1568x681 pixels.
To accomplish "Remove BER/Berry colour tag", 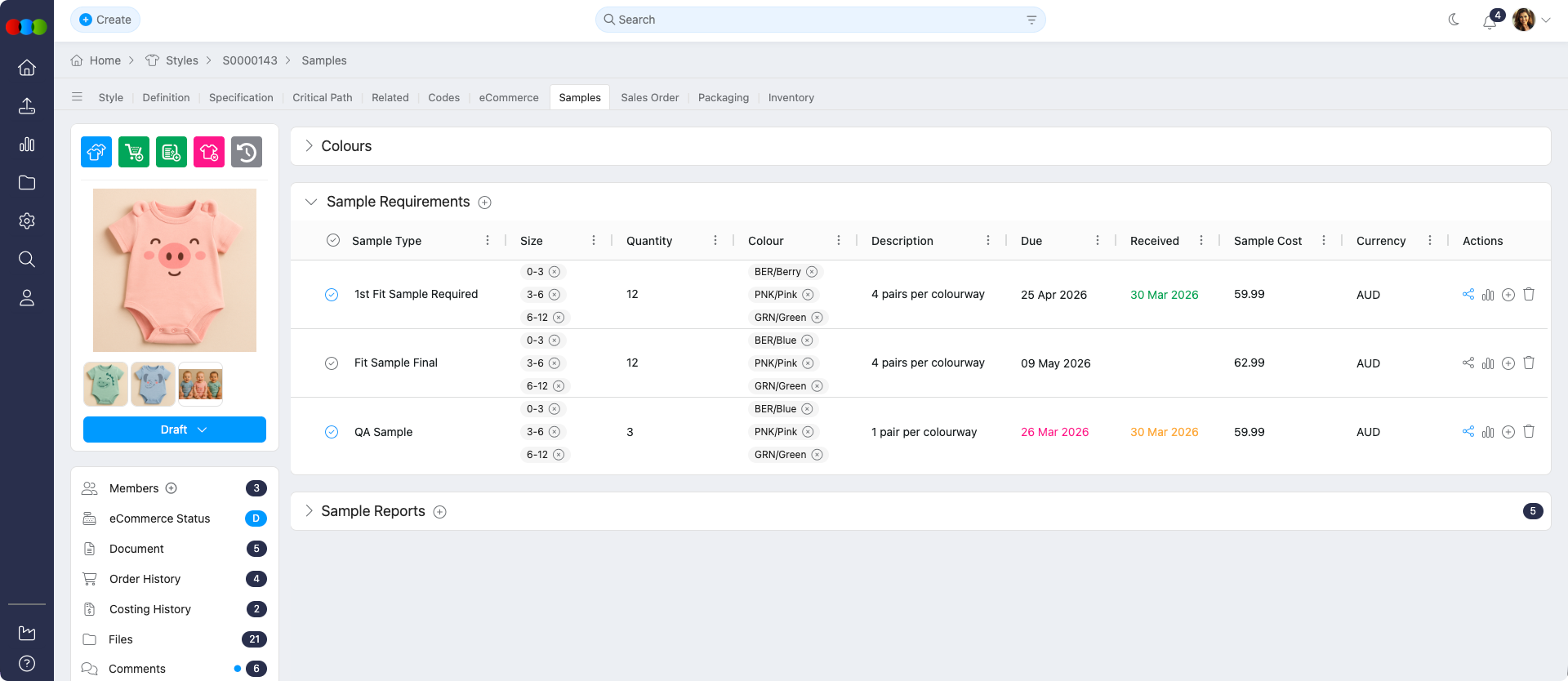I will pyautogui.click(x=812, y=272).
